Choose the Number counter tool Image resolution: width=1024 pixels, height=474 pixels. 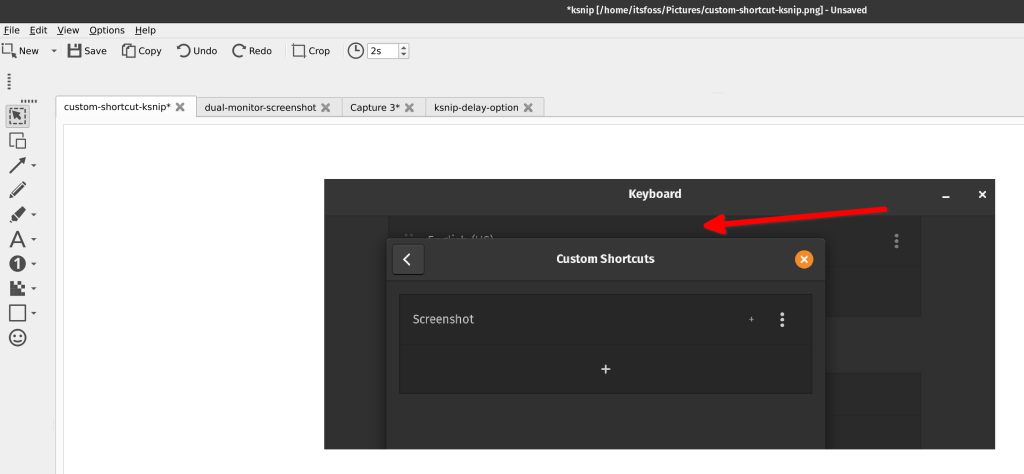click(17, 264)
